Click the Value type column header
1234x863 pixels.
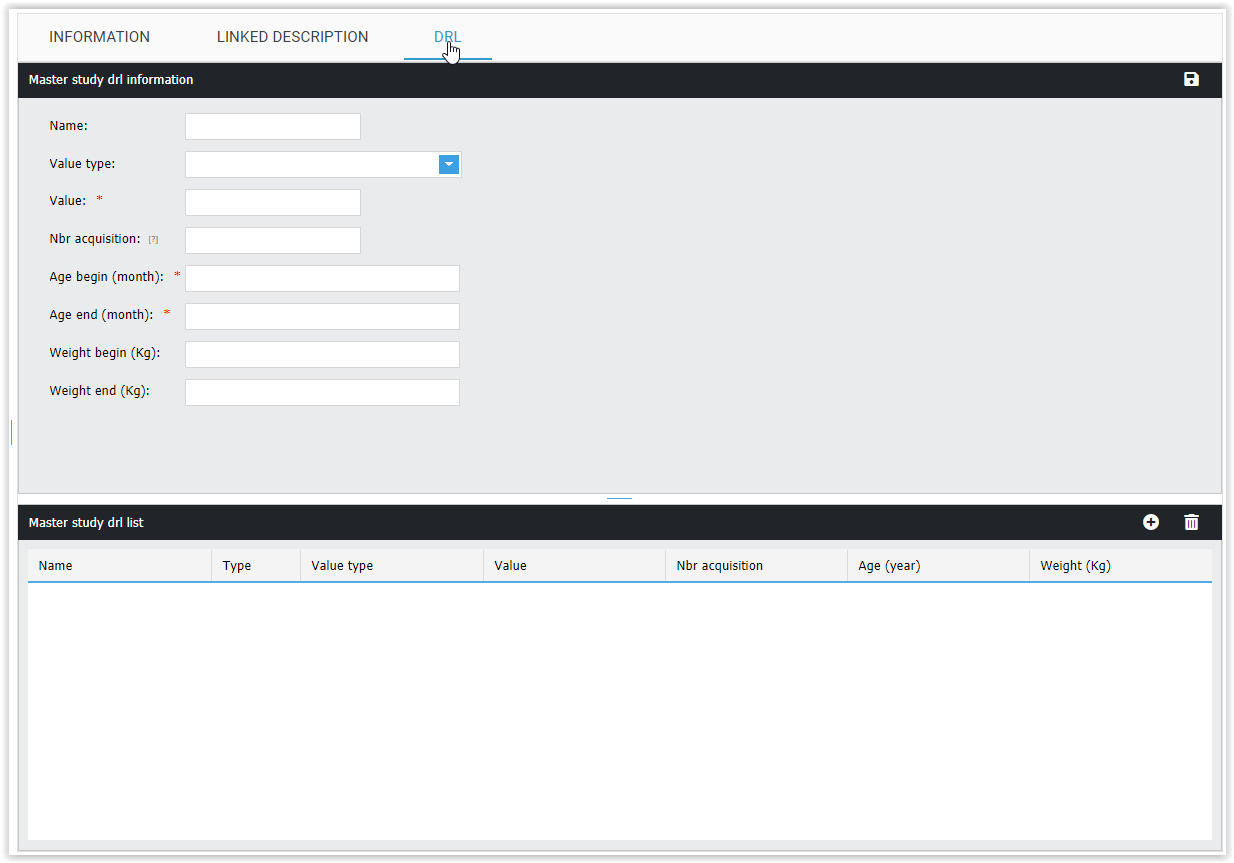(x=342, y=566)
